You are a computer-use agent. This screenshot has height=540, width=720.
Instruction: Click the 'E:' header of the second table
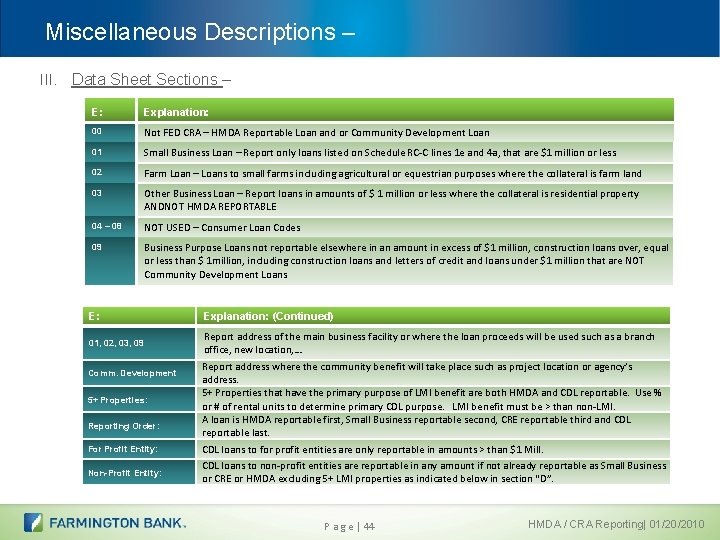[x=139, y=315]
